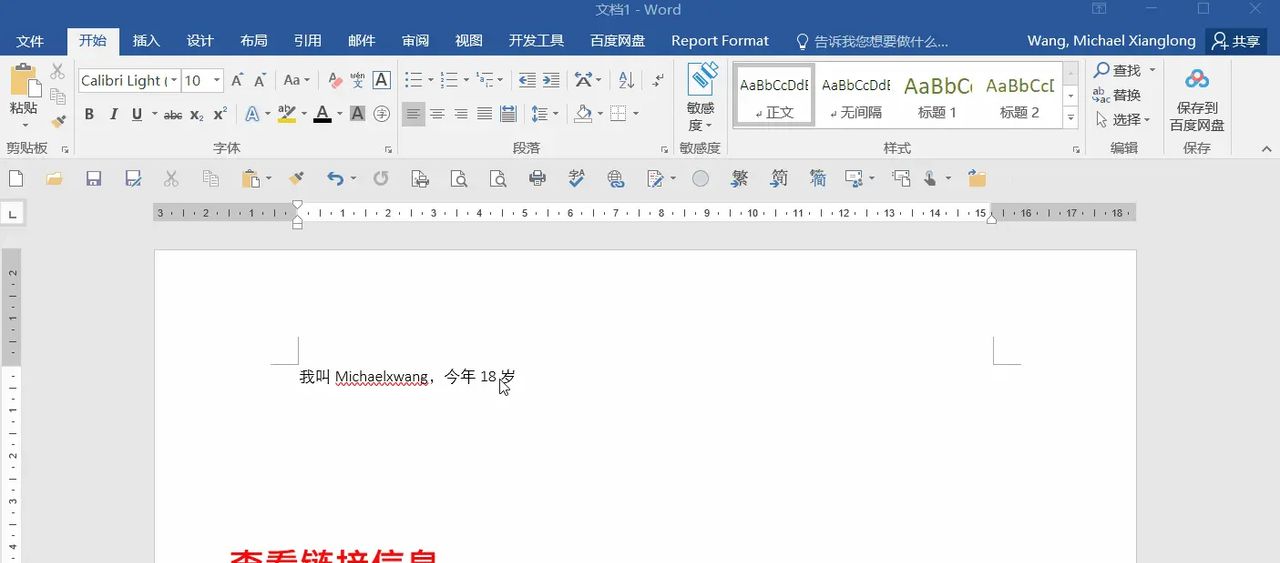Open the font name dropdown Calibri Light

174,80
